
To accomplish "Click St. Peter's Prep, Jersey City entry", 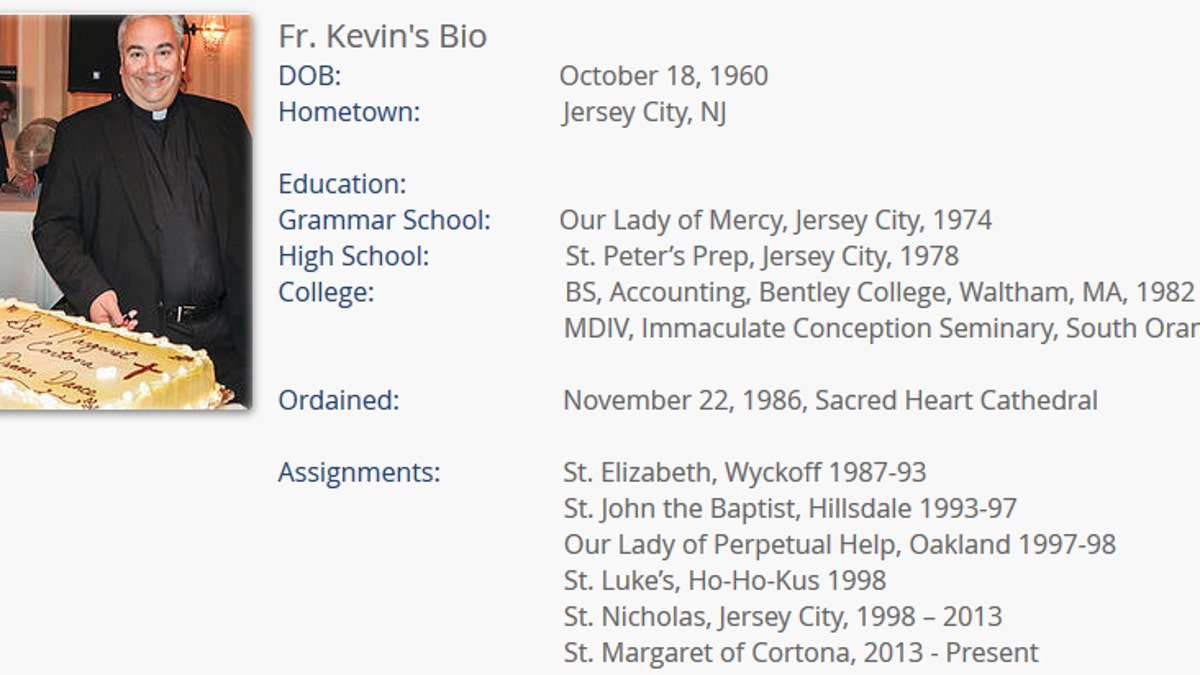I will [x=762, y=256].
